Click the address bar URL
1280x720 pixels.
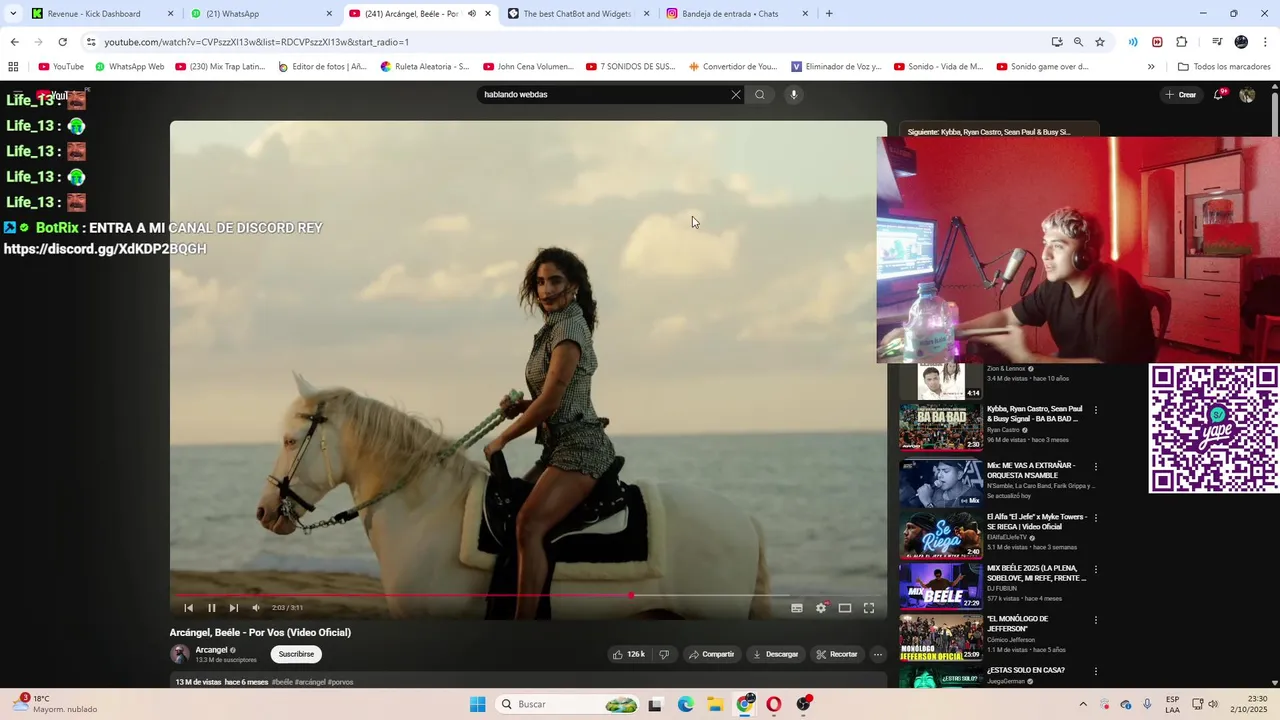point(256,42)
